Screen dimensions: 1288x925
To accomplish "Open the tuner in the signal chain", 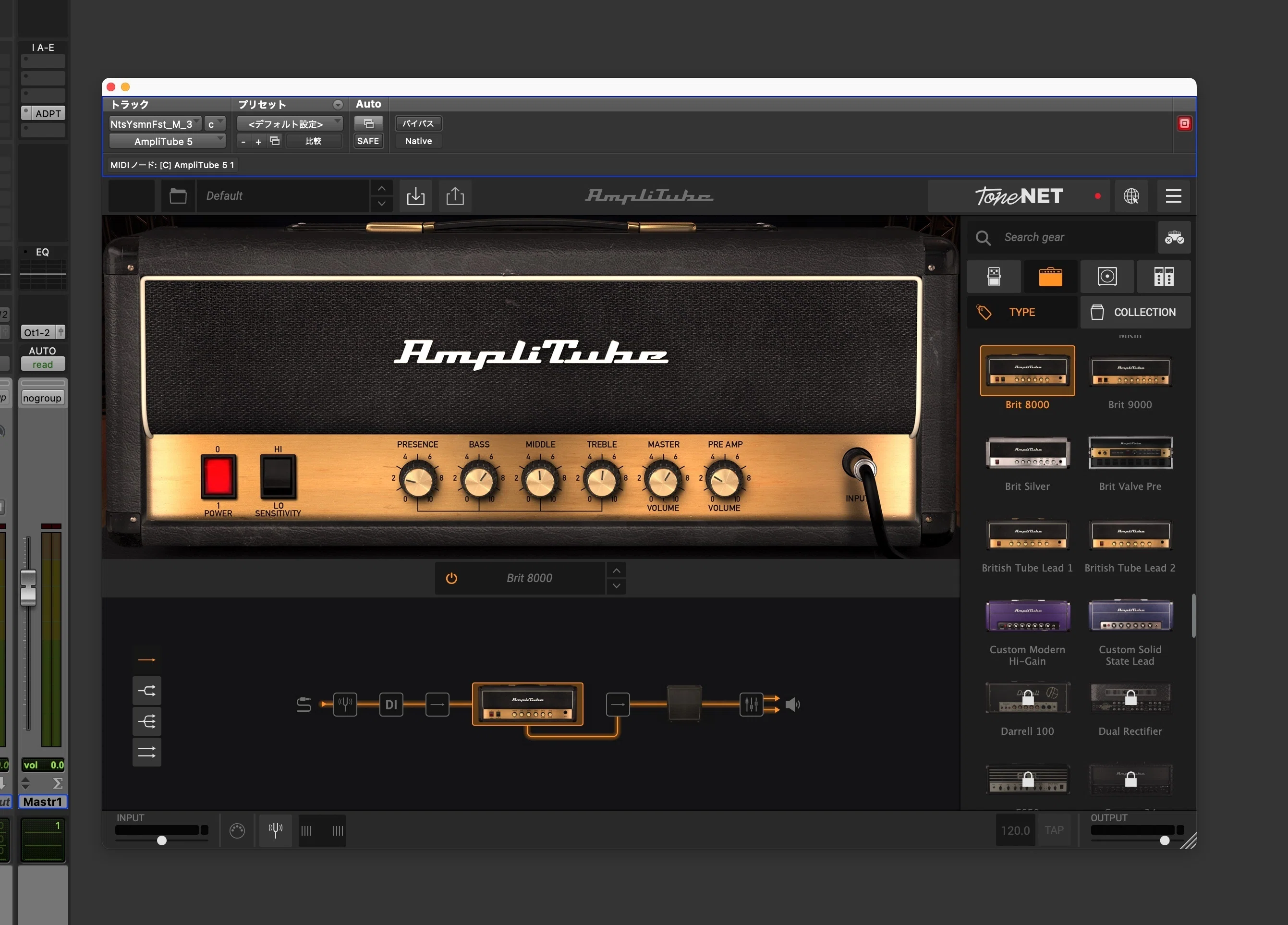I will [345, 705].
